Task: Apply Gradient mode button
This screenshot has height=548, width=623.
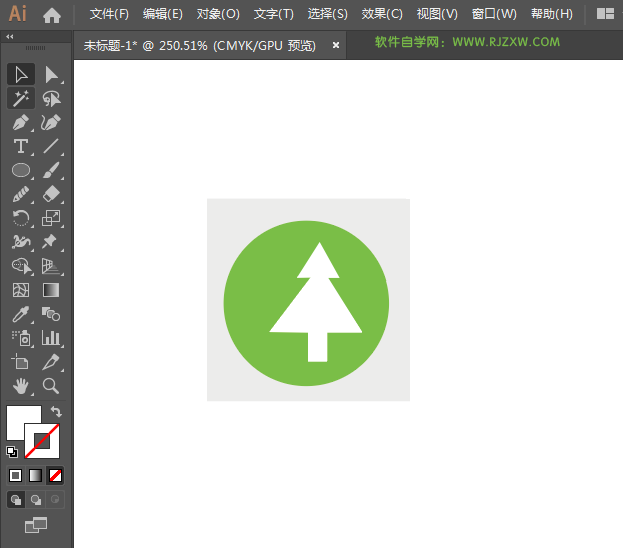Action: (35, 475)
